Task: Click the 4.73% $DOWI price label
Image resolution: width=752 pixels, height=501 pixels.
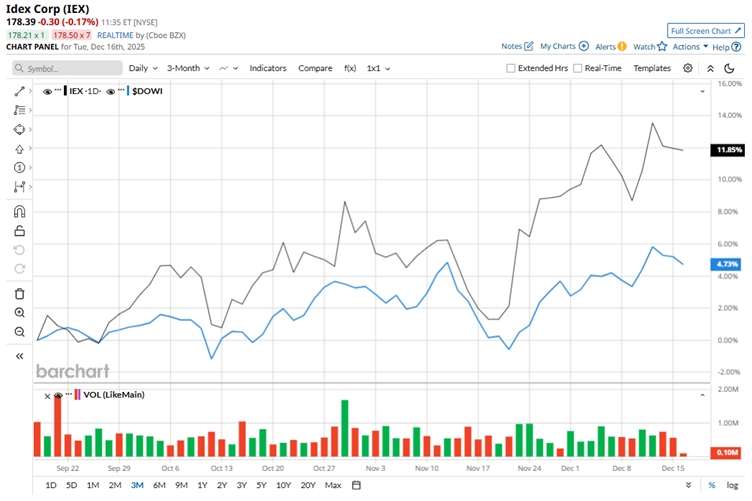Action: point(726,264)
